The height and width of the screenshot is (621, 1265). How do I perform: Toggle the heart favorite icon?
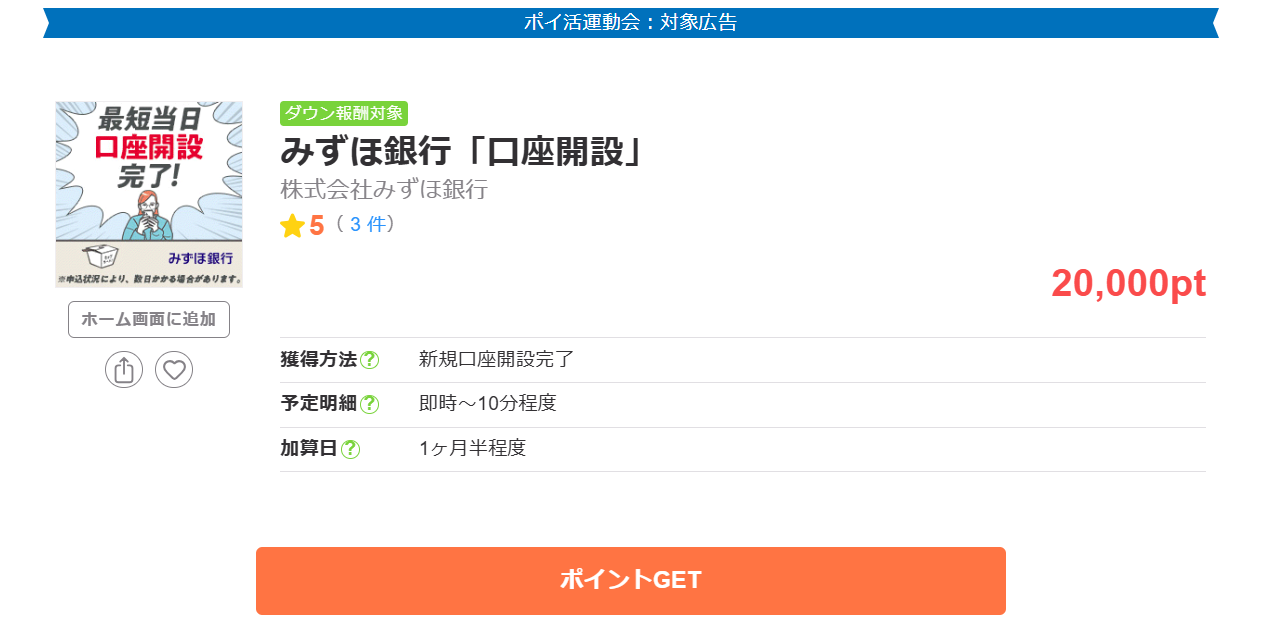click(174, 370)
